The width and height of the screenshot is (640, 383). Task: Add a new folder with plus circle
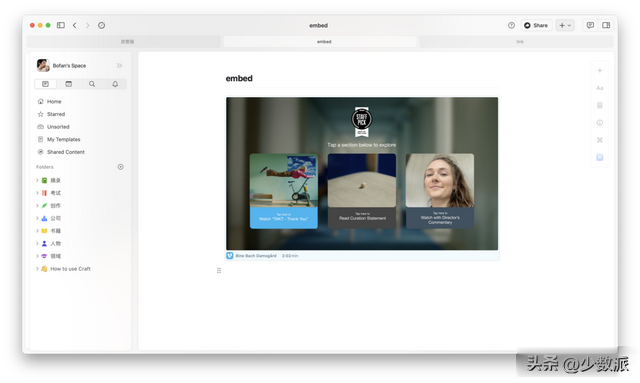click(x=120, y=167)
